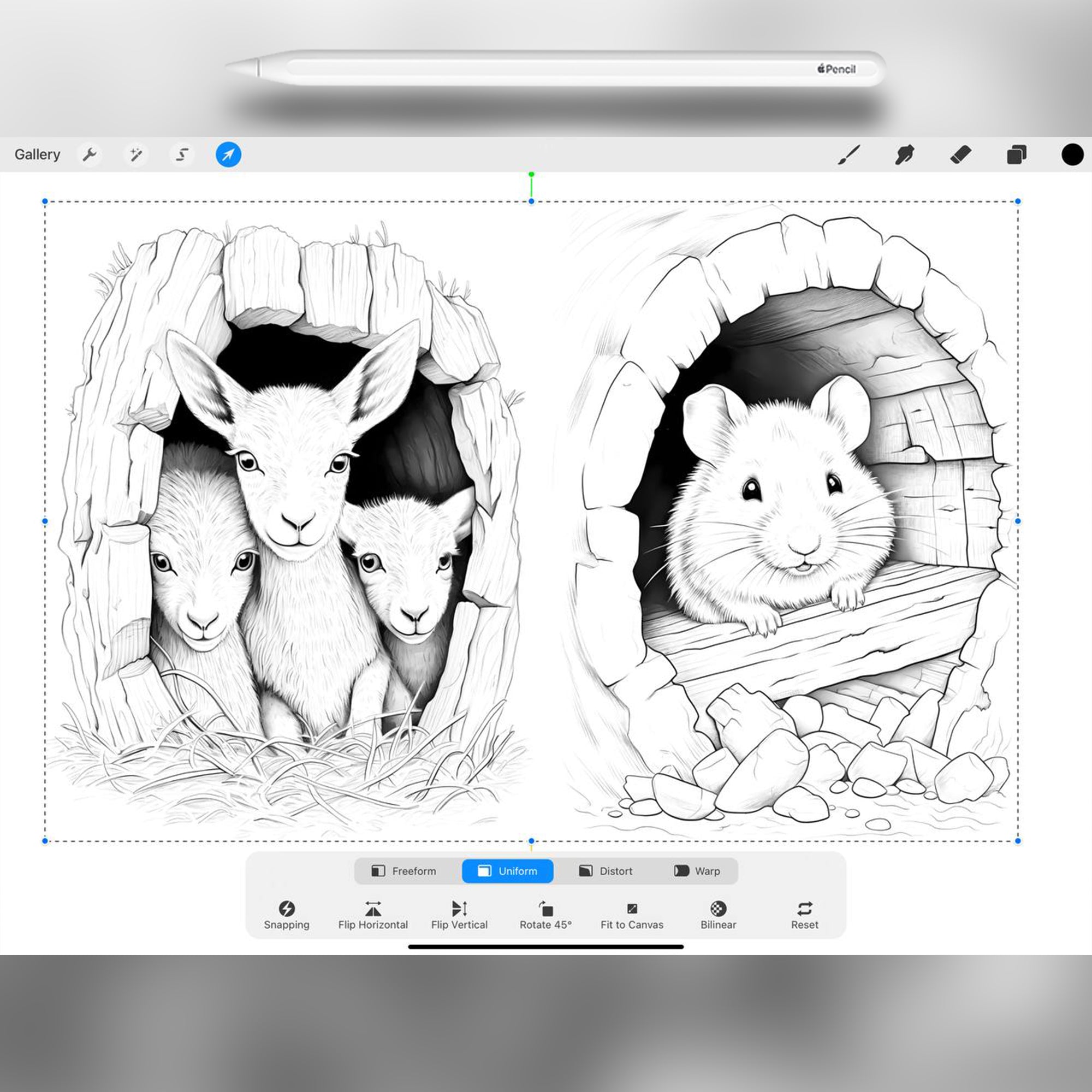Image resolution: width=1092 pixels, height=1092 pixels.
Task: Select the Selection tool
Action: [x=181, y=155]
